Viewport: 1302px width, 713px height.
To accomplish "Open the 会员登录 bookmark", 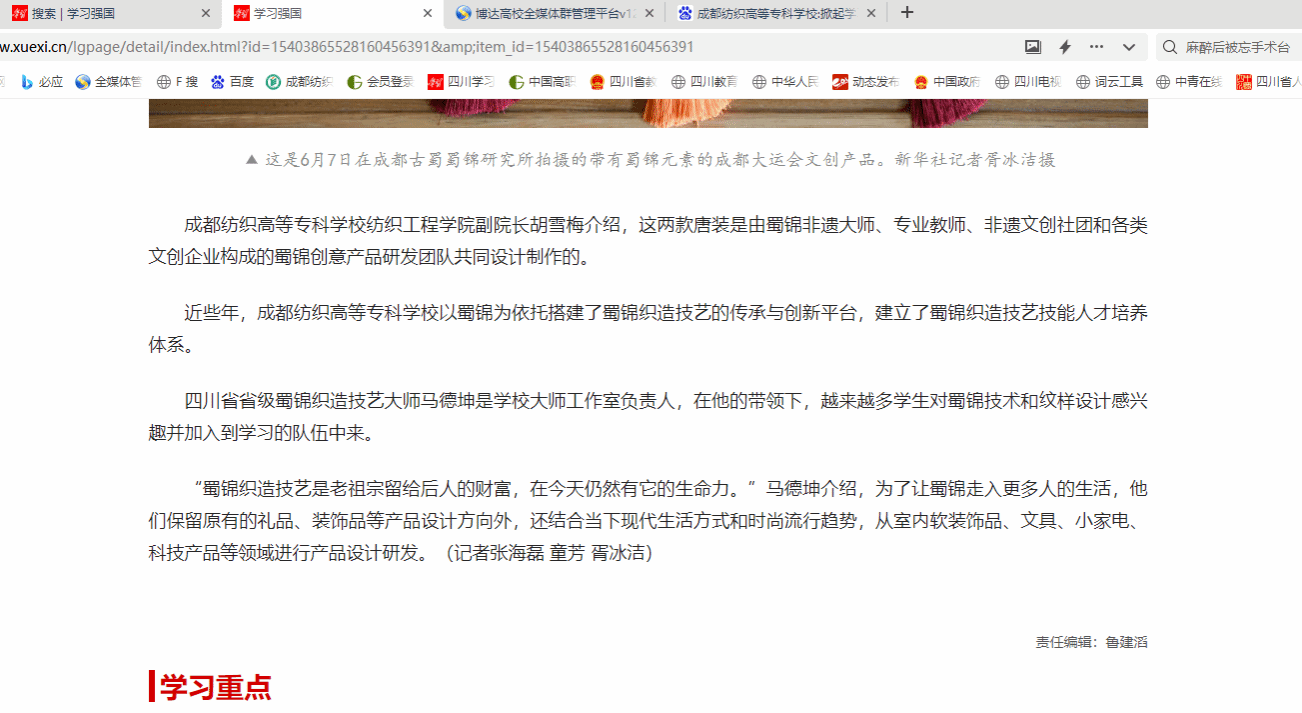I will [380, 82].
